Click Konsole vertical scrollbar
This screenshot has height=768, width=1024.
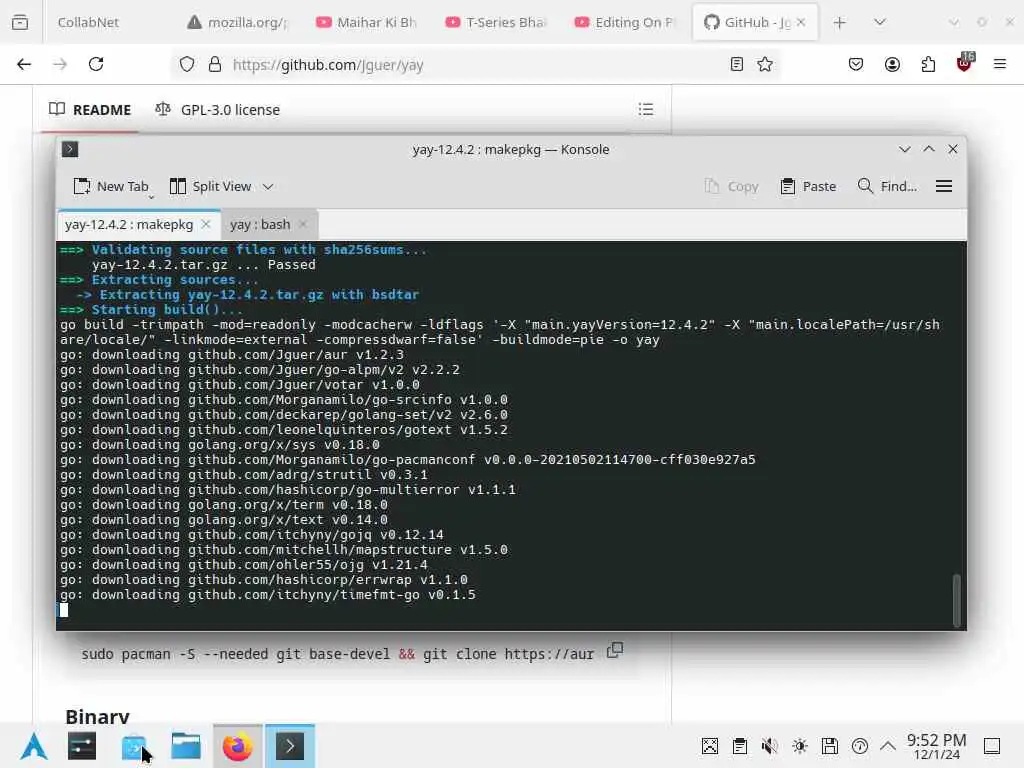(957, 600)
